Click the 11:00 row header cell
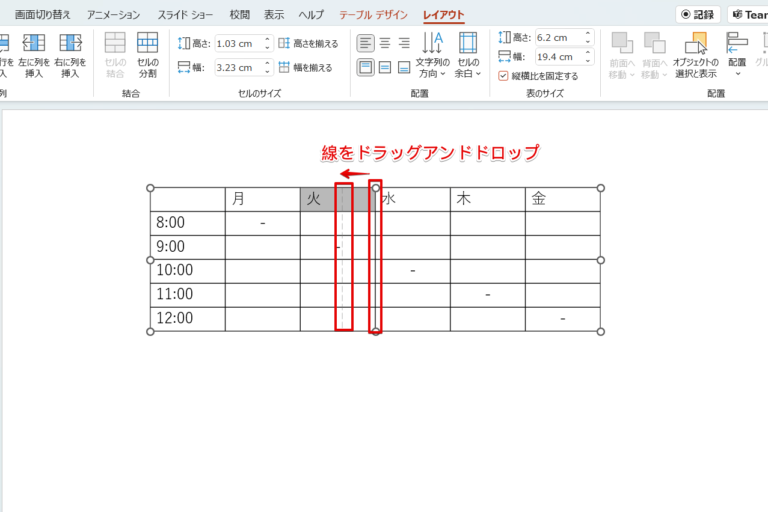768x512 pixels. click(x=188, y=294)
